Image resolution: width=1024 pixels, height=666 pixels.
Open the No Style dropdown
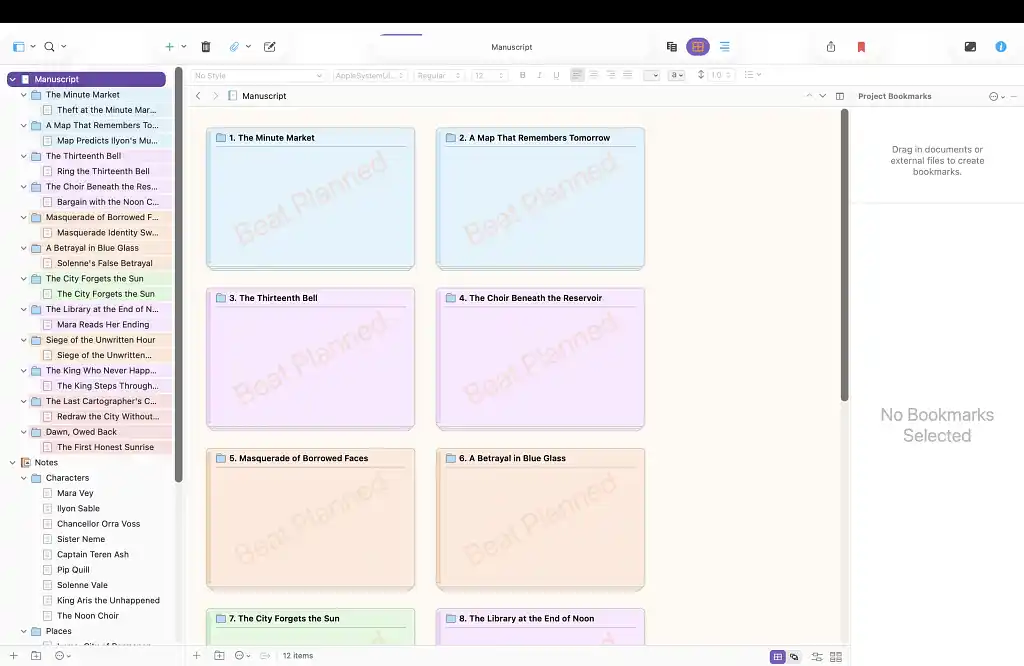click(x=258, y=76)
